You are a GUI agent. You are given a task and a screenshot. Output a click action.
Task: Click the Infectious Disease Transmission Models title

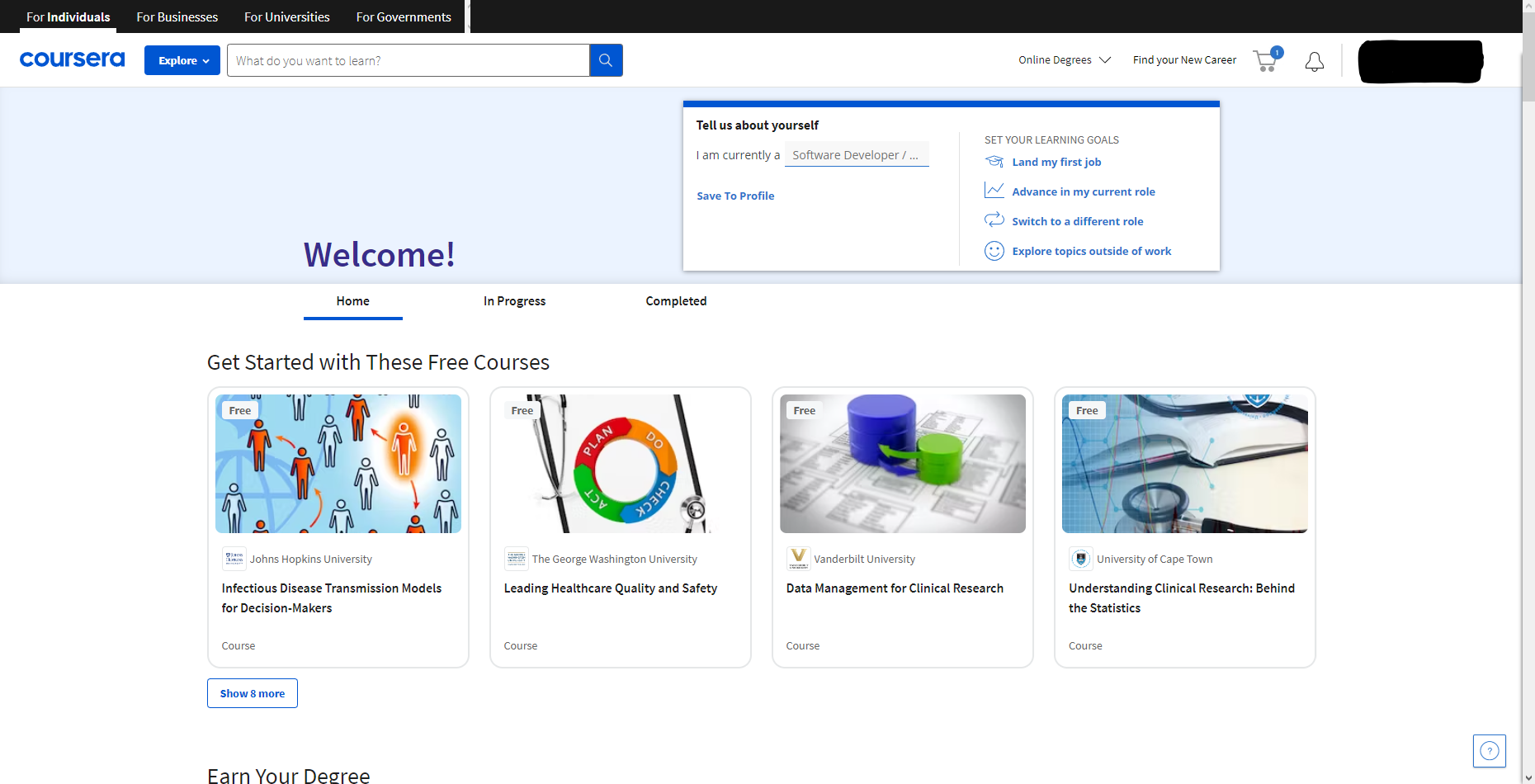point(332,597)
